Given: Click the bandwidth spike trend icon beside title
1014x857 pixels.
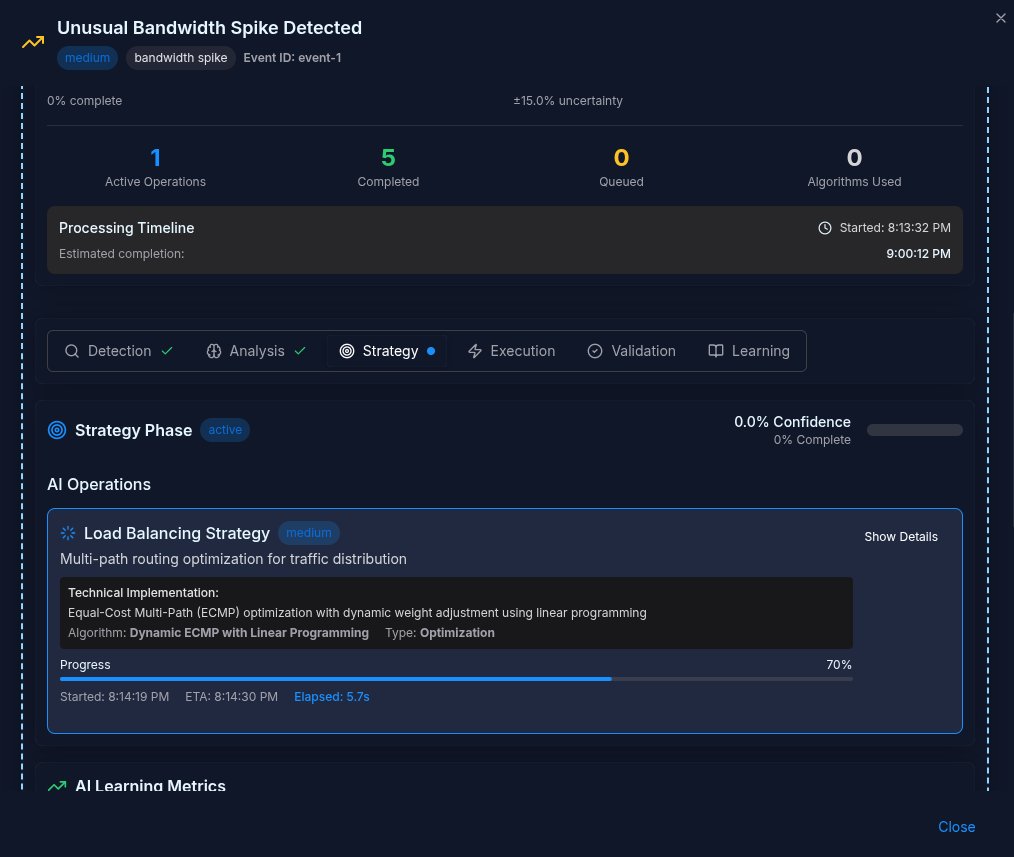Looking at the screenshot, I should click(x=33, y=42).
